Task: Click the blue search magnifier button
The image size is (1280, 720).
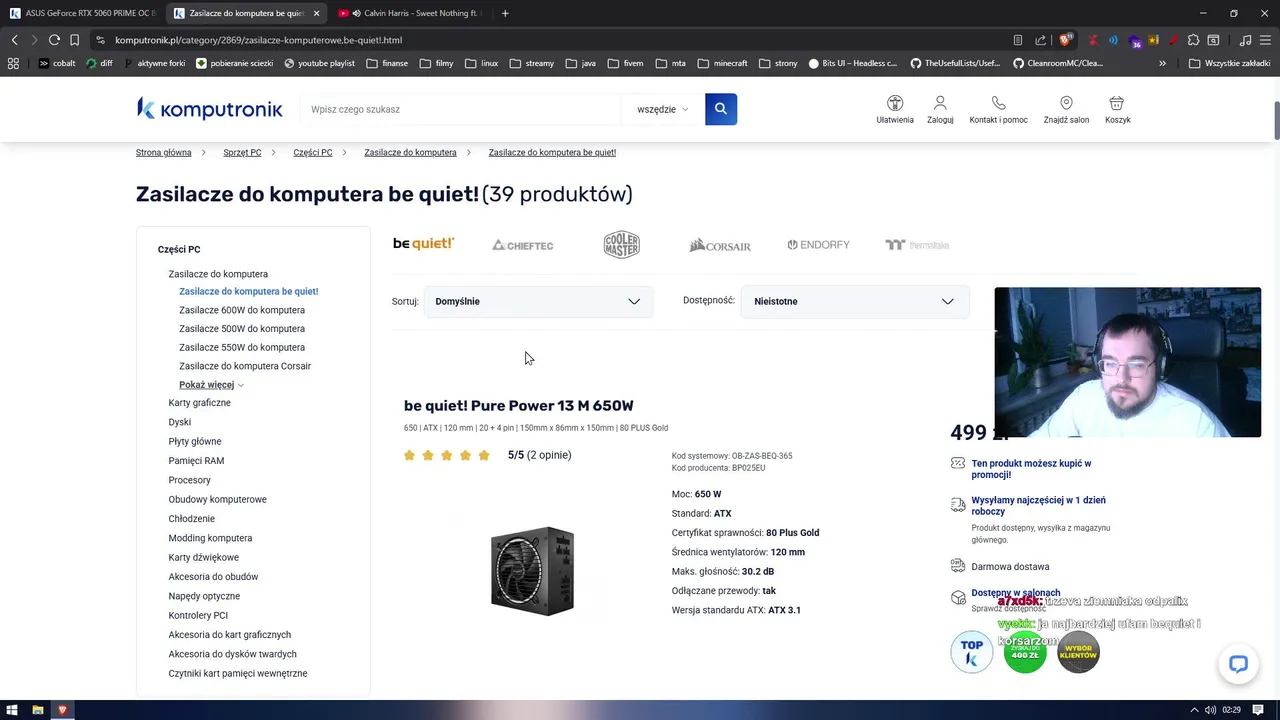Action: click(x=721, y=109)
